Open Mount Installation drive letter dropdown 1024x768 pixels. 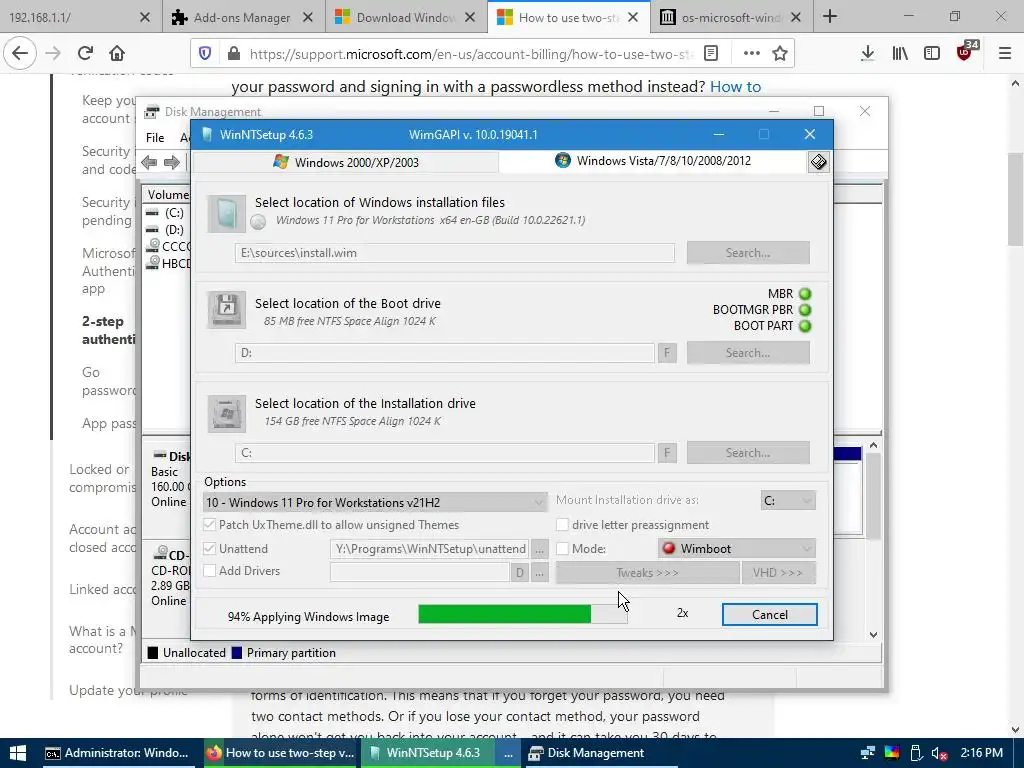(788, 500)
